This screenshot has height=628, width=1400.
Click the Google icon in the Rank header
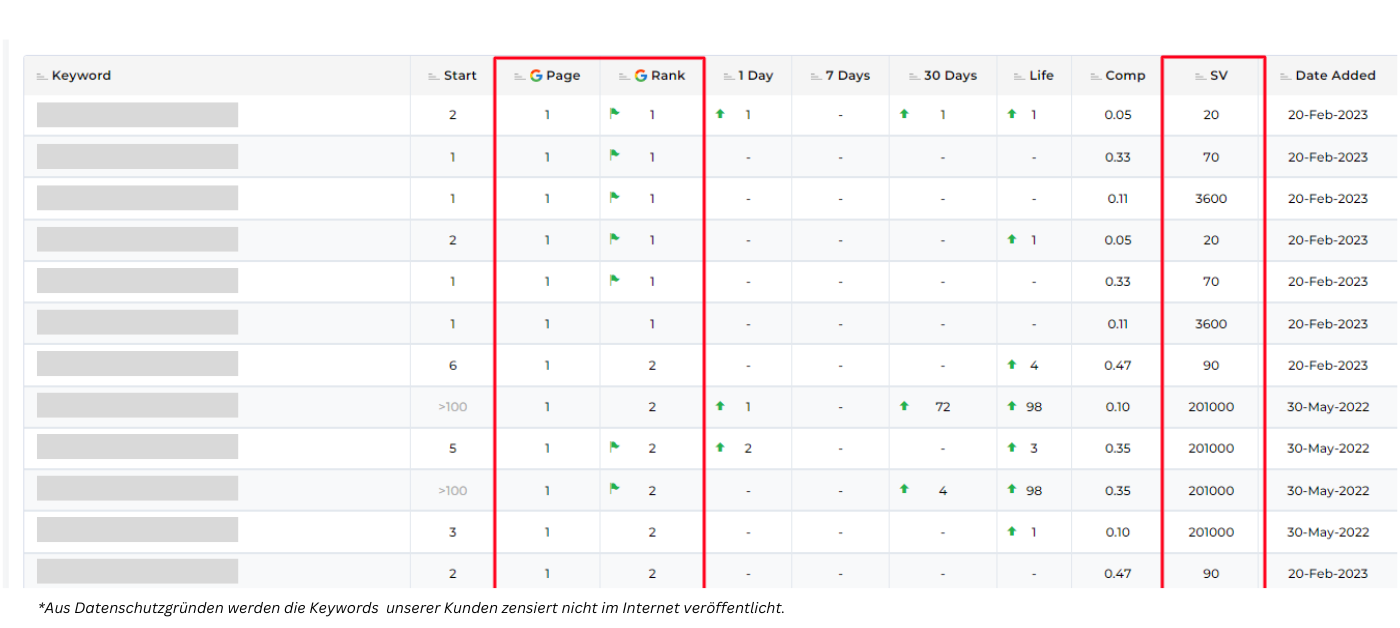(641, 76)
